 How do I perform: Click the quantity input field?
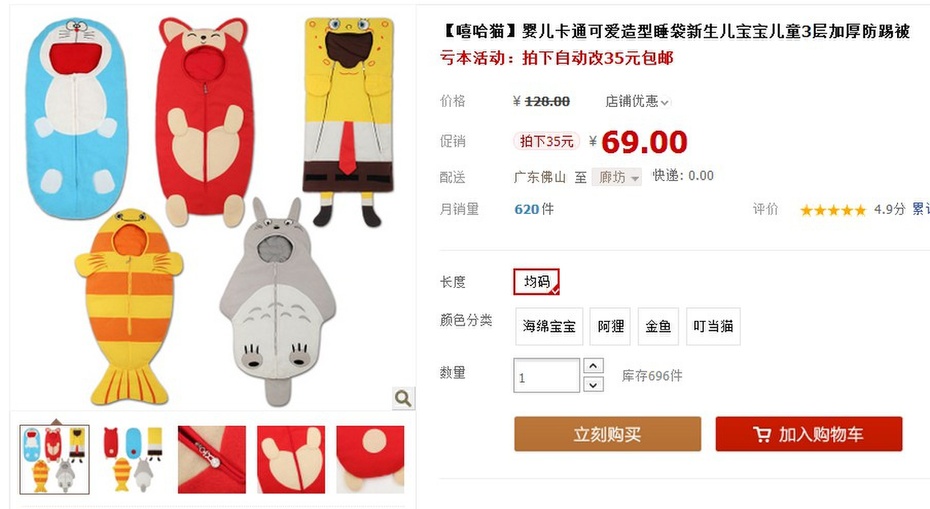(546, 375)
